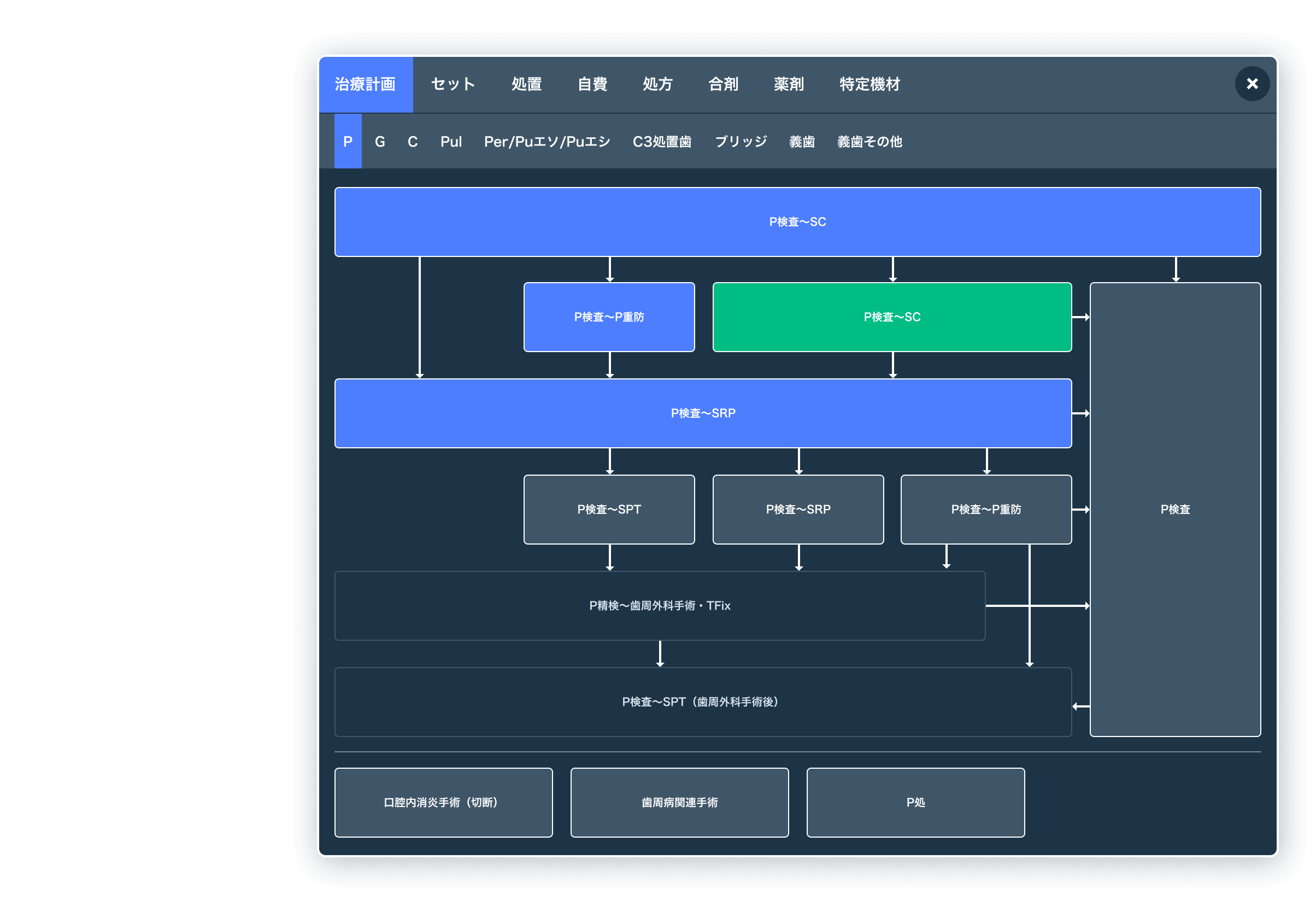Open the ブリッジ sub-tab
The image size is (1316, 912).
click(741, 142)
